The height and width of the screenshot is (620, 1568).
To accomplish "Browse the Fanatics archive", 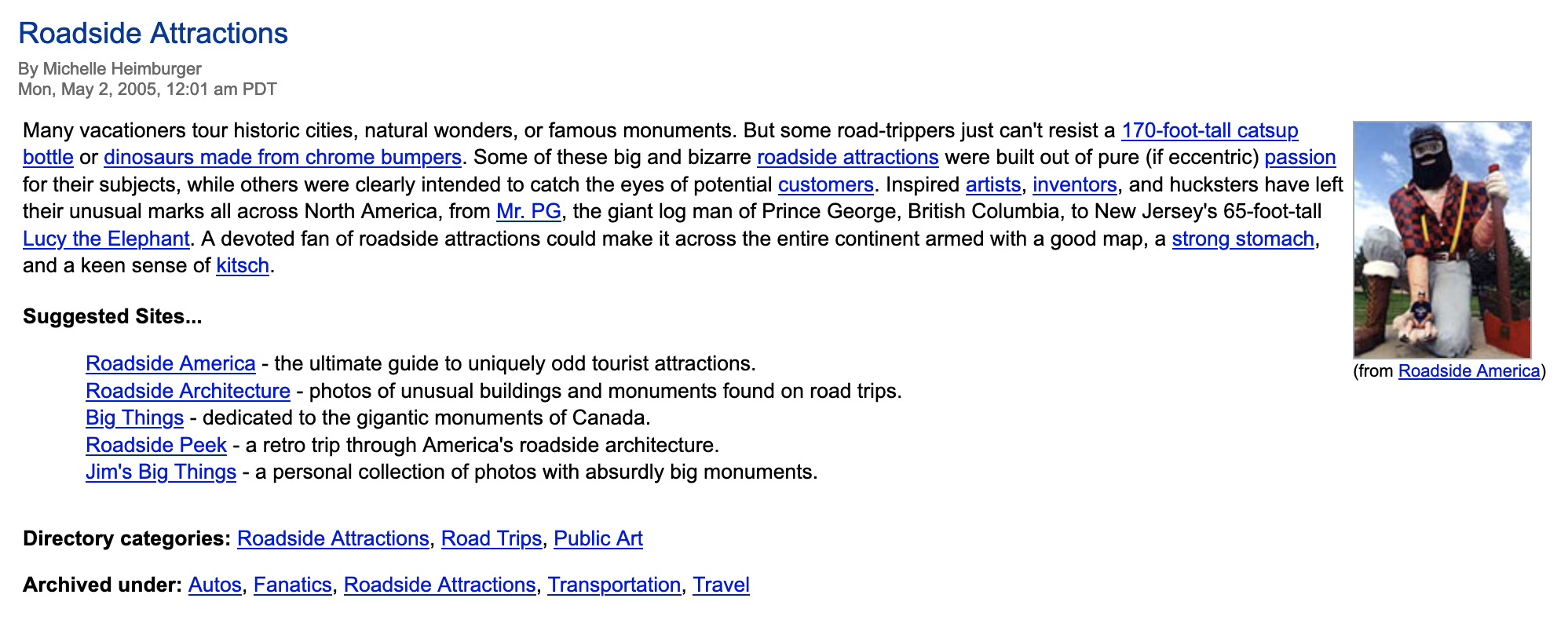I will [x=292, y=585].
